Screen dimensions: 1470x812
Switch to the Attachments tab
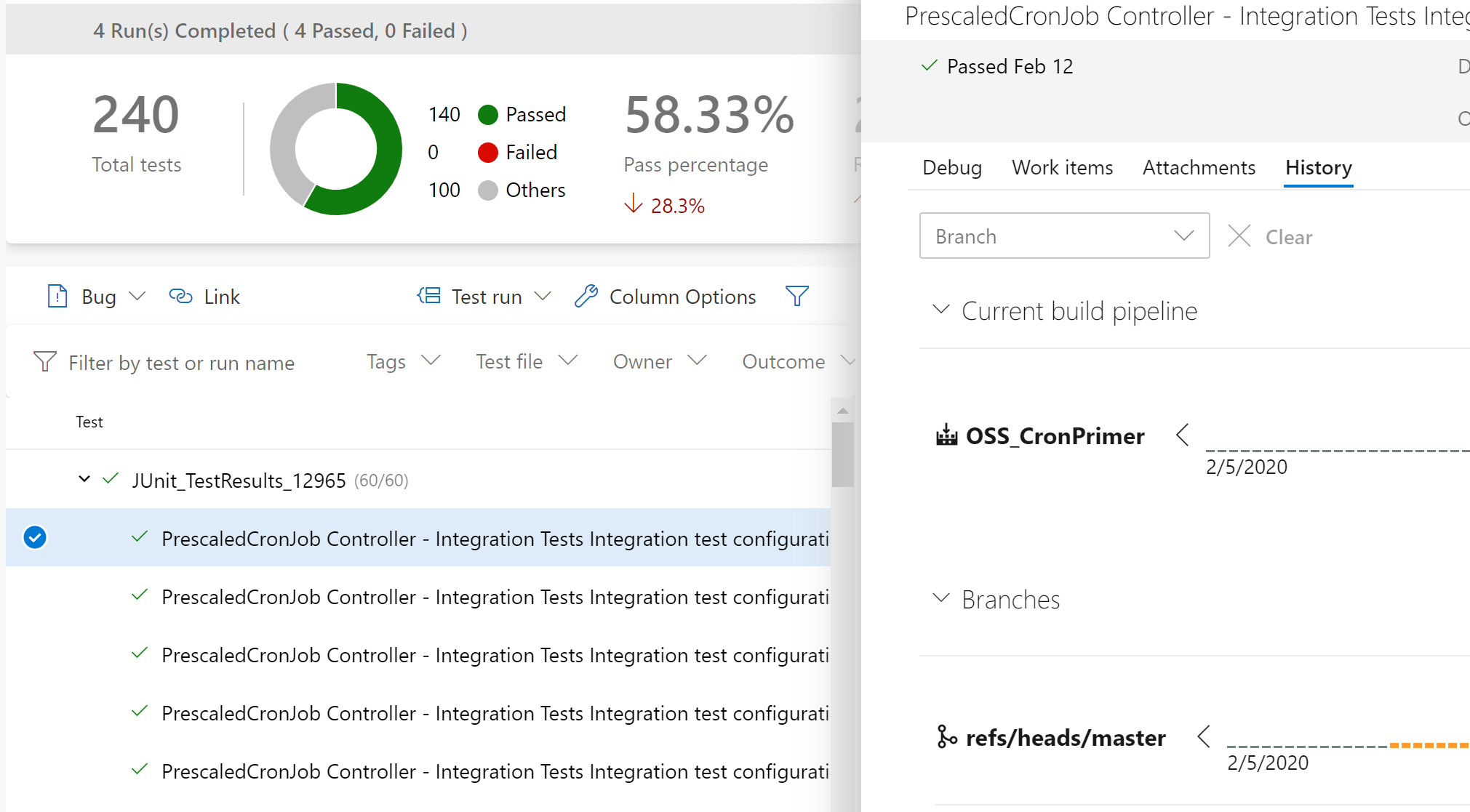1199,167
